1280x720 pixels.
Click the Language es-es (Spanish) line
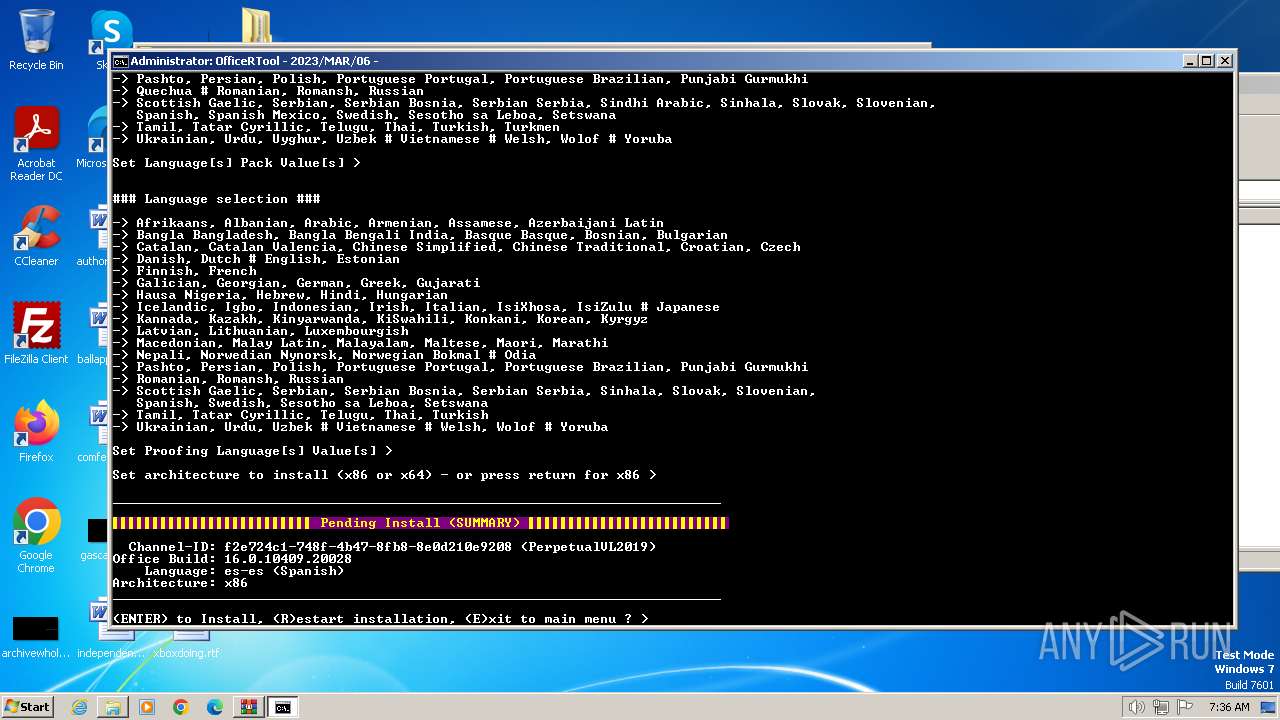(244, 571)
